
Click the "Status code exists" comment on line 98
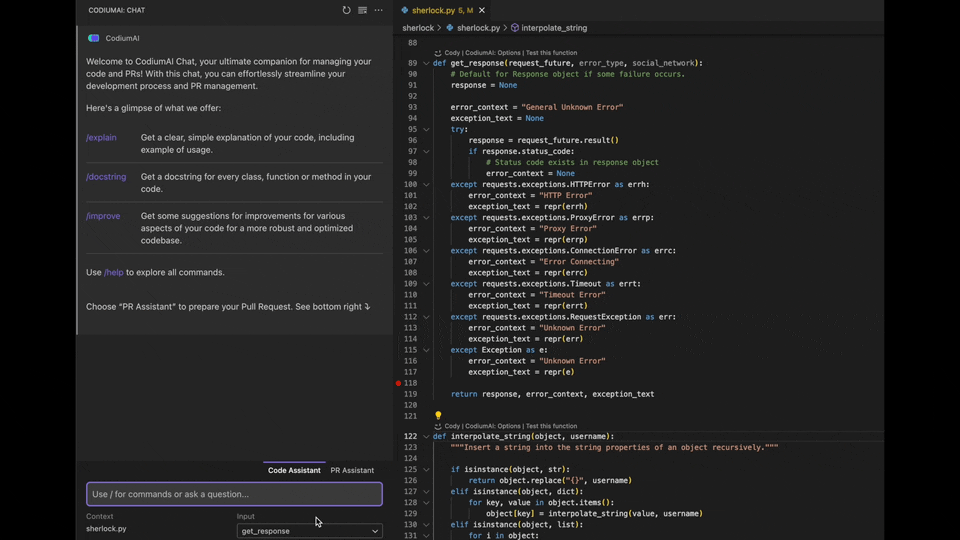(572, 162)
